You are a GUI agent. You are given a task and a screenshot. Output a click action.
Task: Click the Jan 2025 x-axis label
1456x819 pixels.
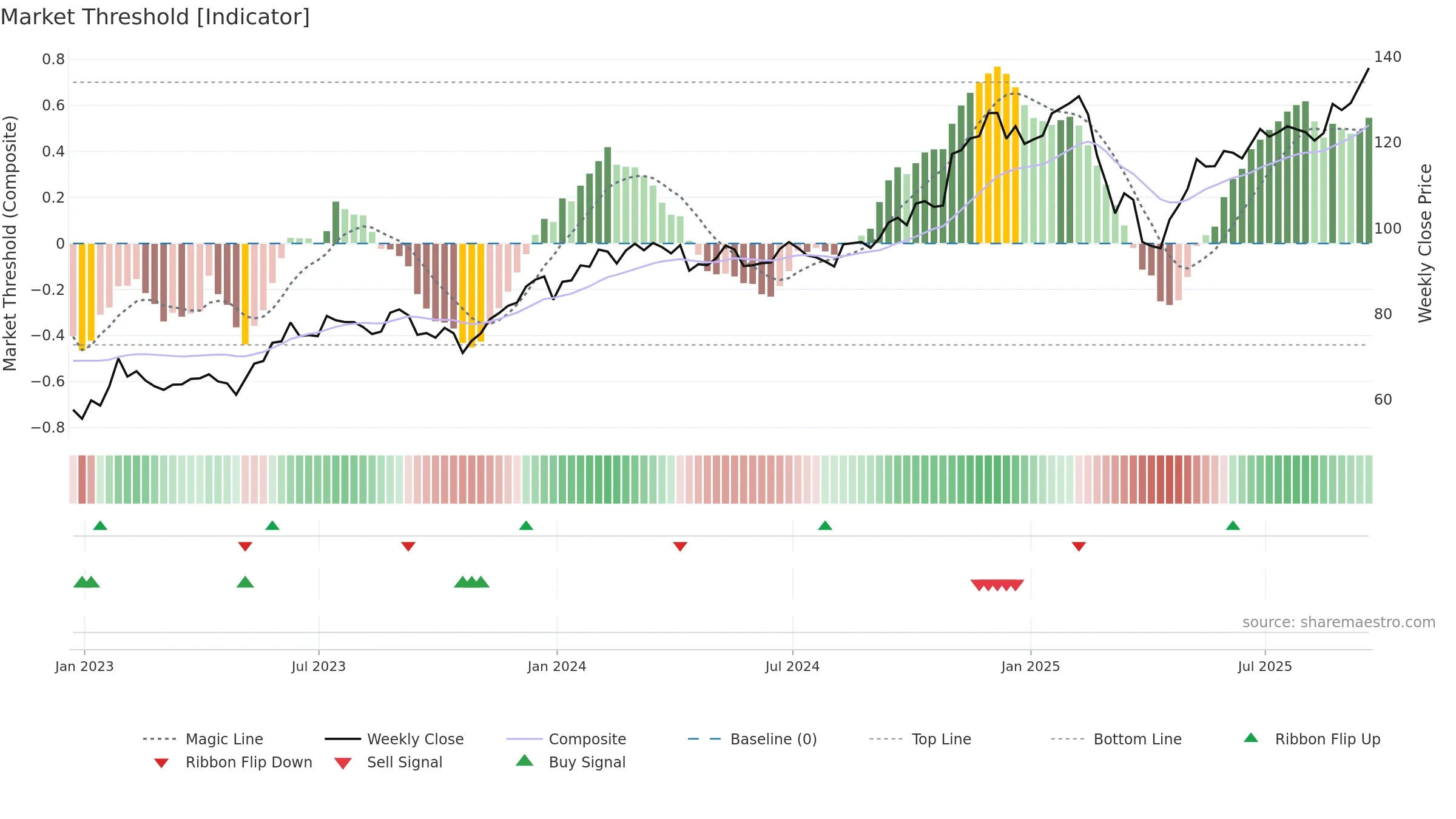coord(1031,666)
